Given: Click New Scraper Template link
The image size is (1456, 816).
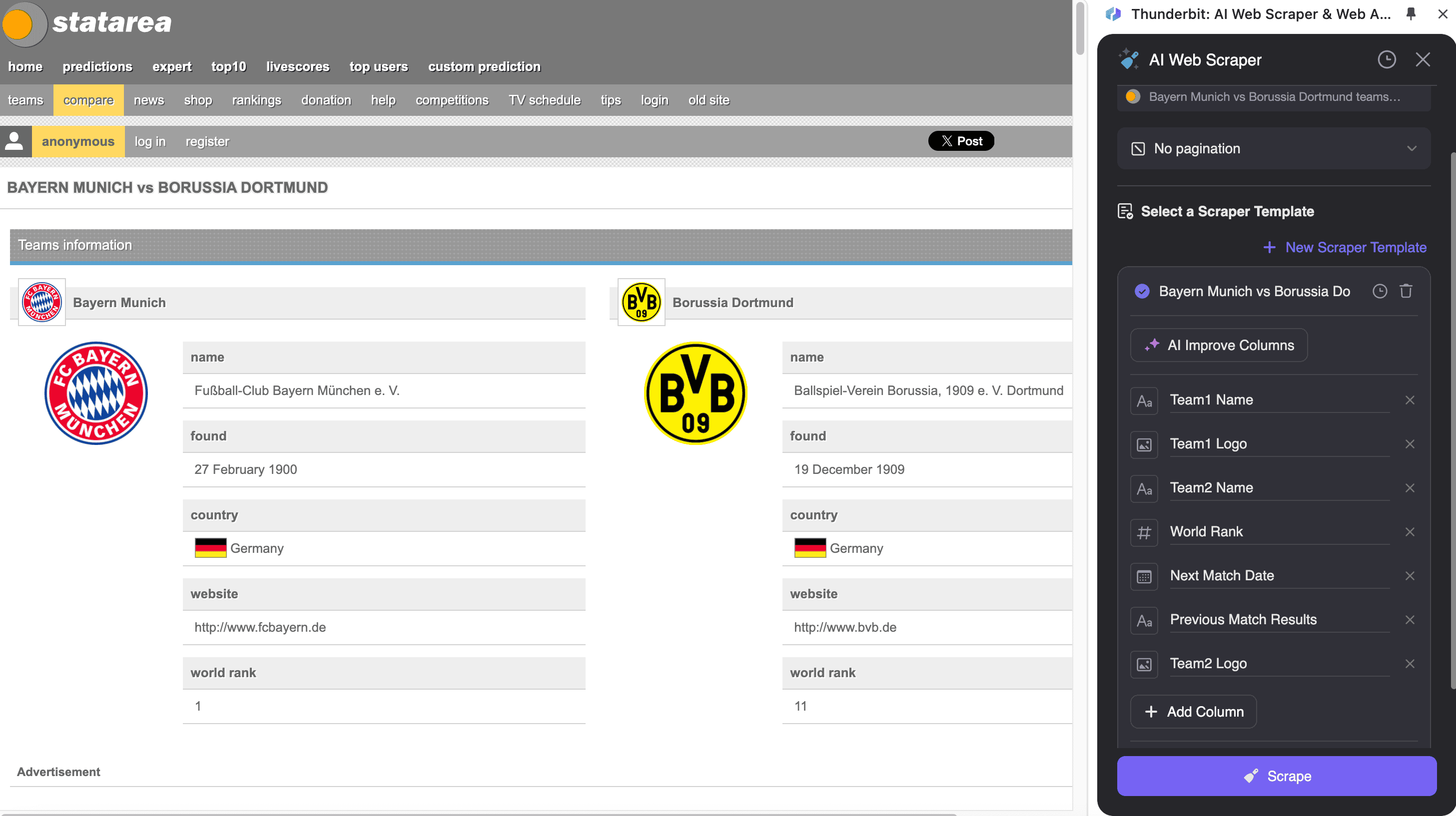Looking at the screenshot, I should click(x=1345, y=248).
